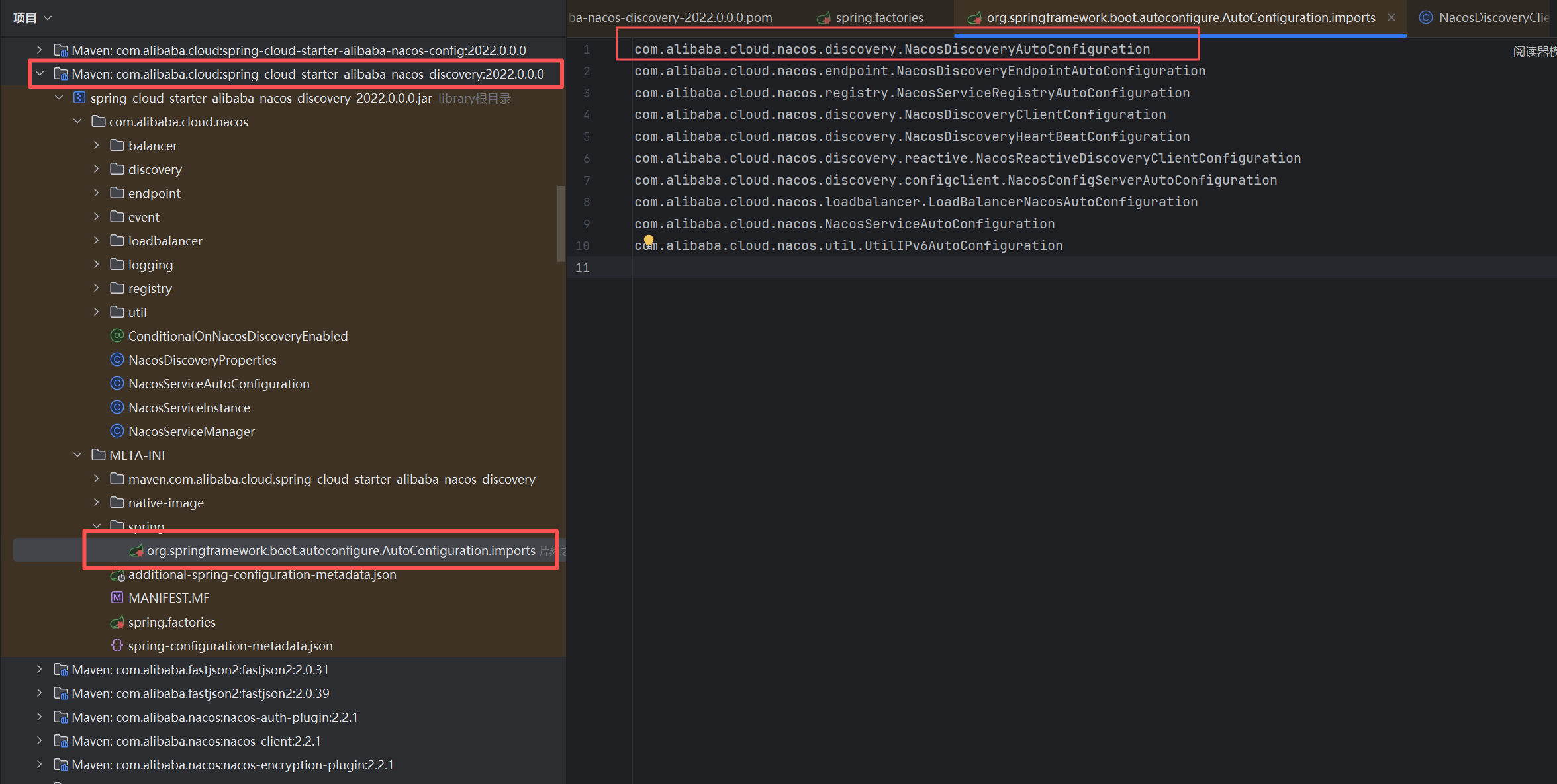Click the project tree vertical scrollbar
This screenshot has width=1557, height=784.
tap(561, 224)
